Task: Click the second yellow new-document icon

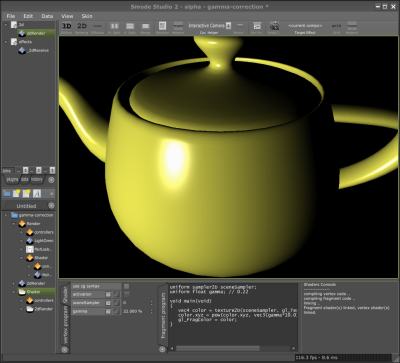Action: (x=27, y=193)
